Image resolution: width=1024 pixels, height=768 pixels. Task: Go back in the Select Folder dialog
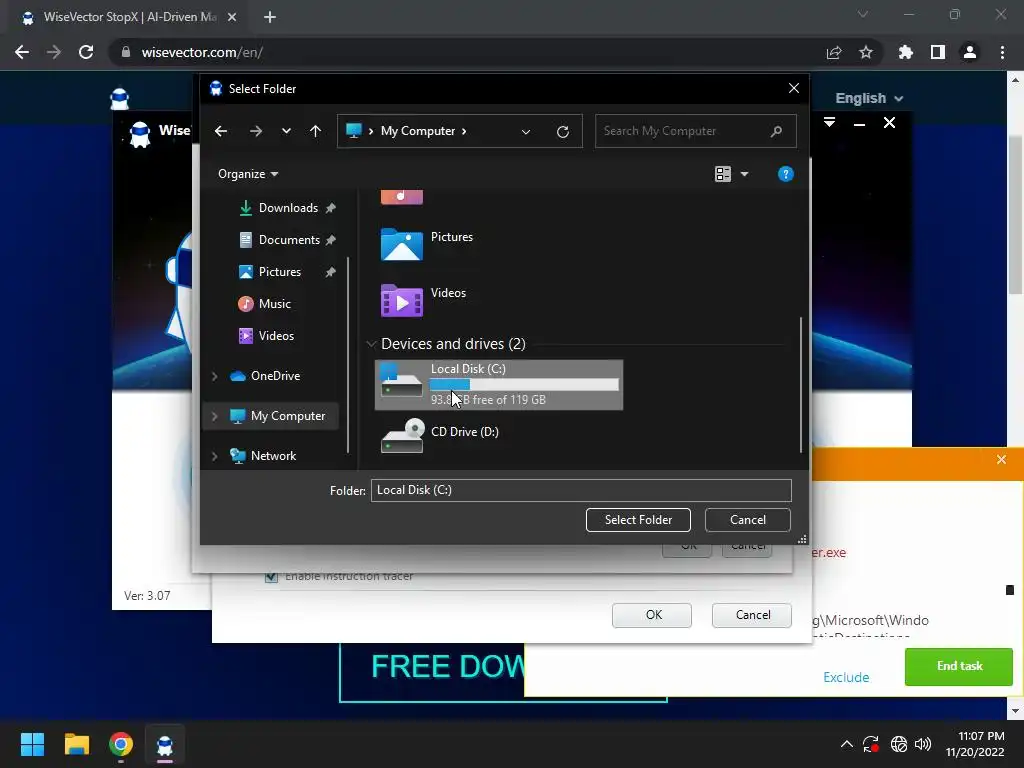(221, 131)
